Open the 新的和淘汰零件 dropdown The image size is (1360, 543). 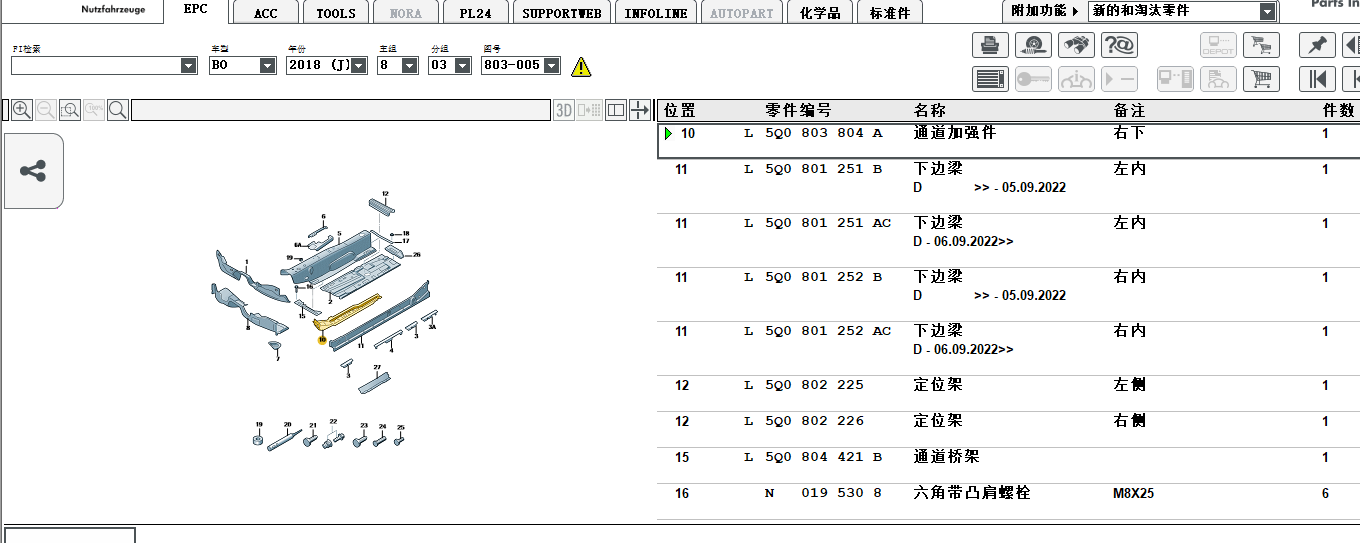(x=1268, y=12)
